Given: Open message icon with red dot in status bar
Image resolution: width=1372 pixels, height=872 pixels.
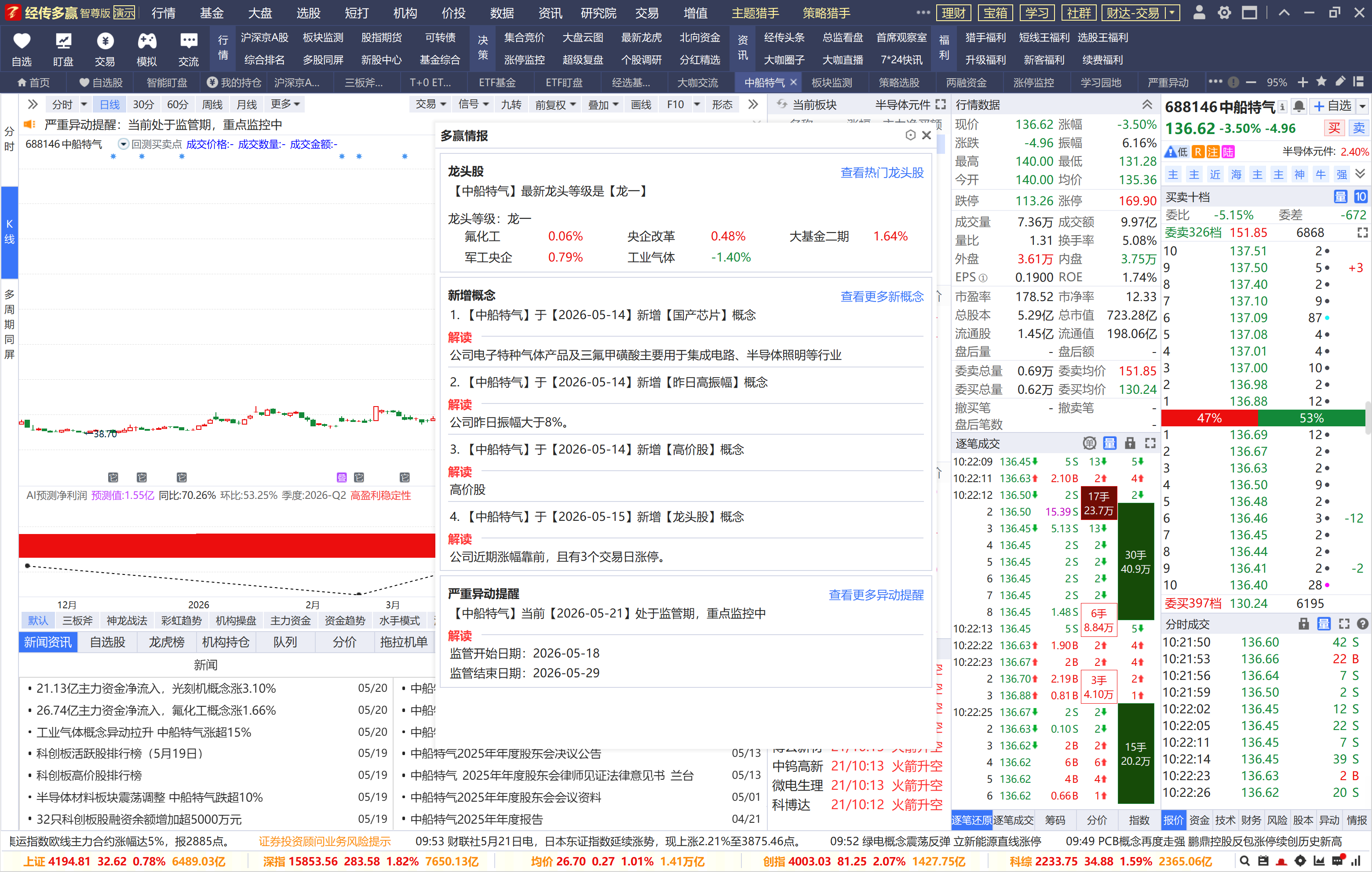Looking at the screenshot, I should [x=1337, y=861].
